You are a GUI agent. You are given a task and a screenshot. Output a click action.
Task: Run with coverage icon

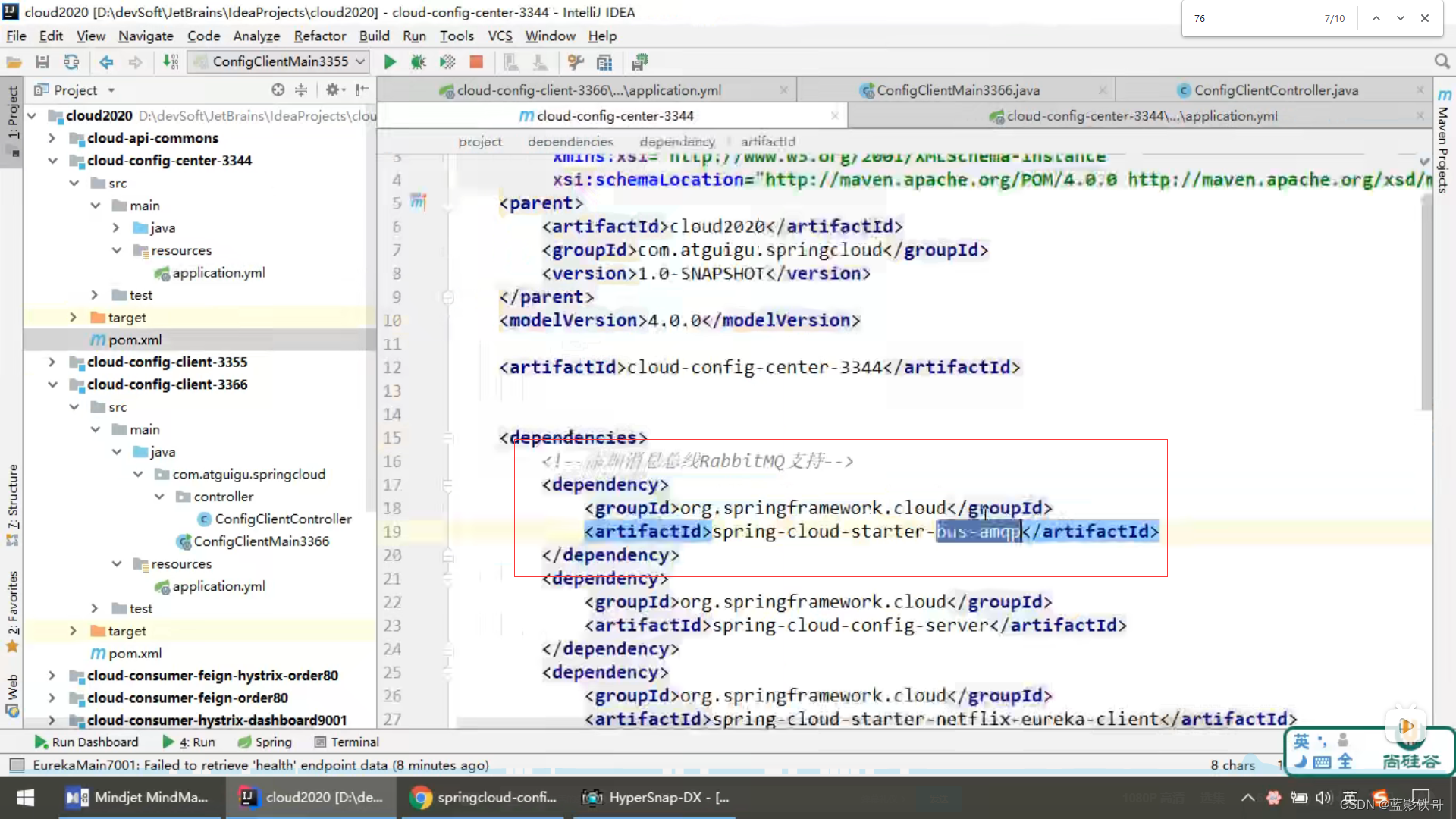[x=447, y=62]
